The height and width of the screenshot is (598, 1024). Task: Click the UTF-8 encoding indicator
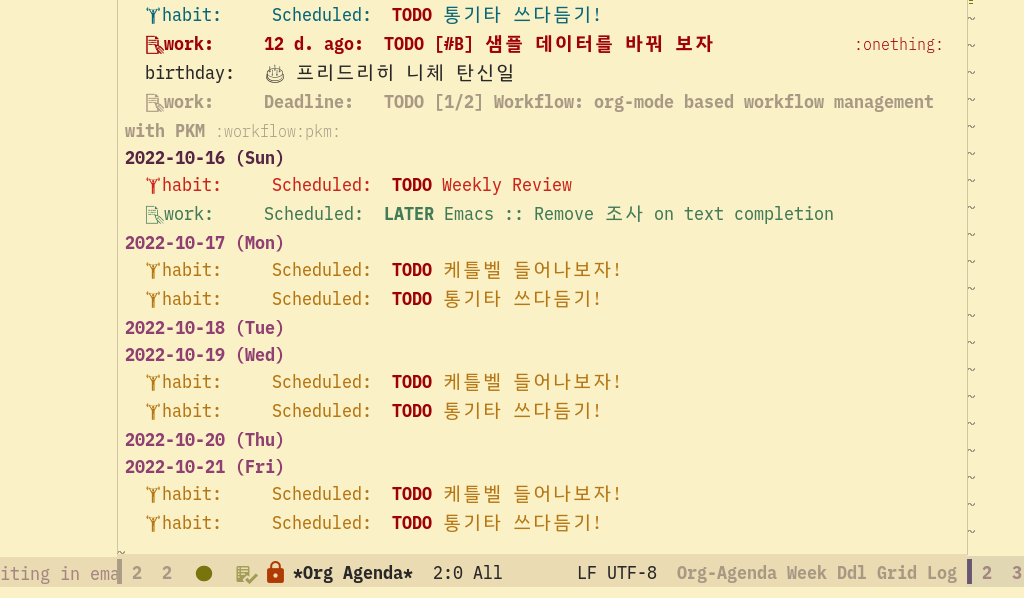632,573
